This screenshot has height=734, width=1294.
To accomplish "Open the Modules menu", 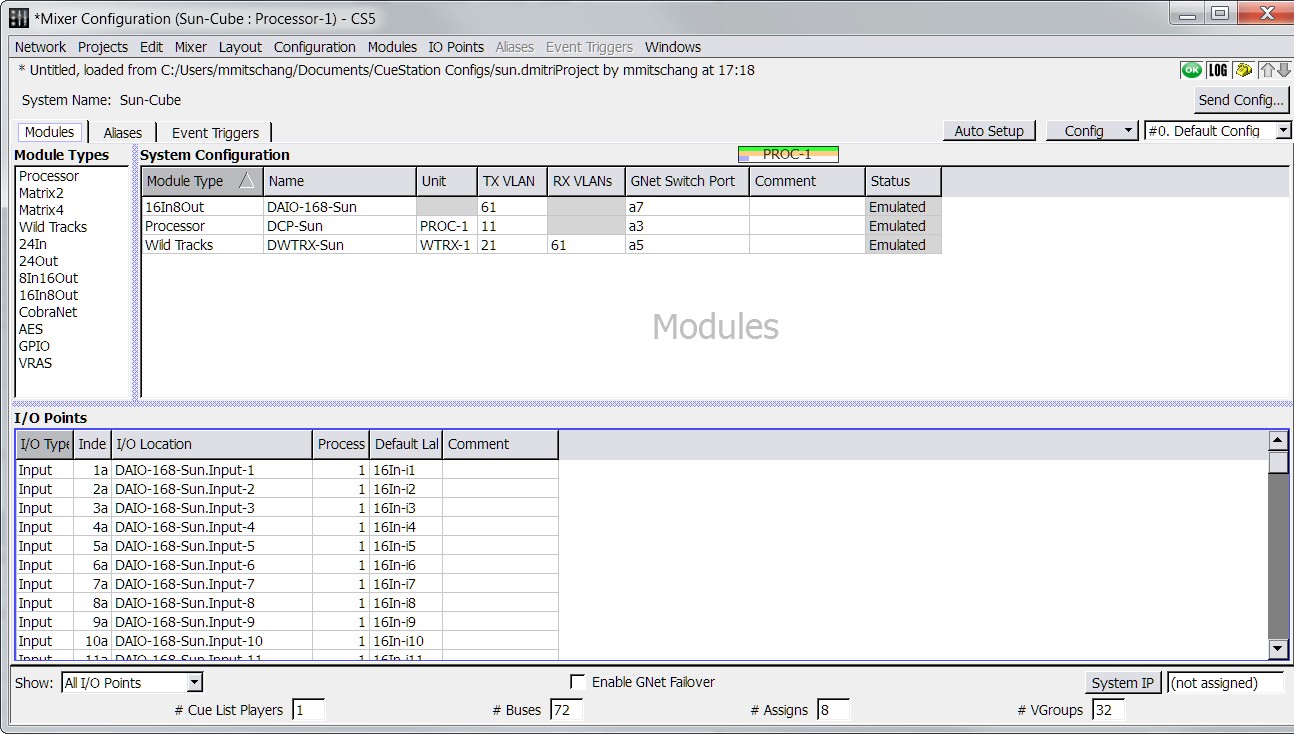I will pyautogui.click(x=392, y=47).
